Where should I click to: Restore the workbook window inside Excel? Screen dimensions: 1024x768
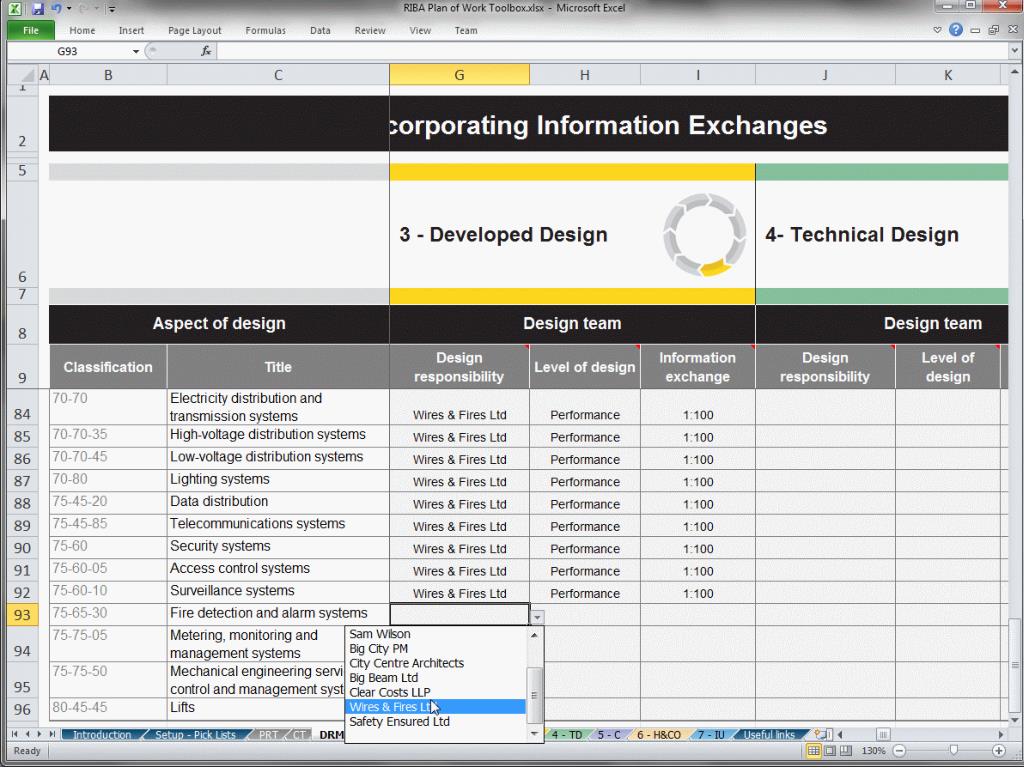(x=994, y=30)
